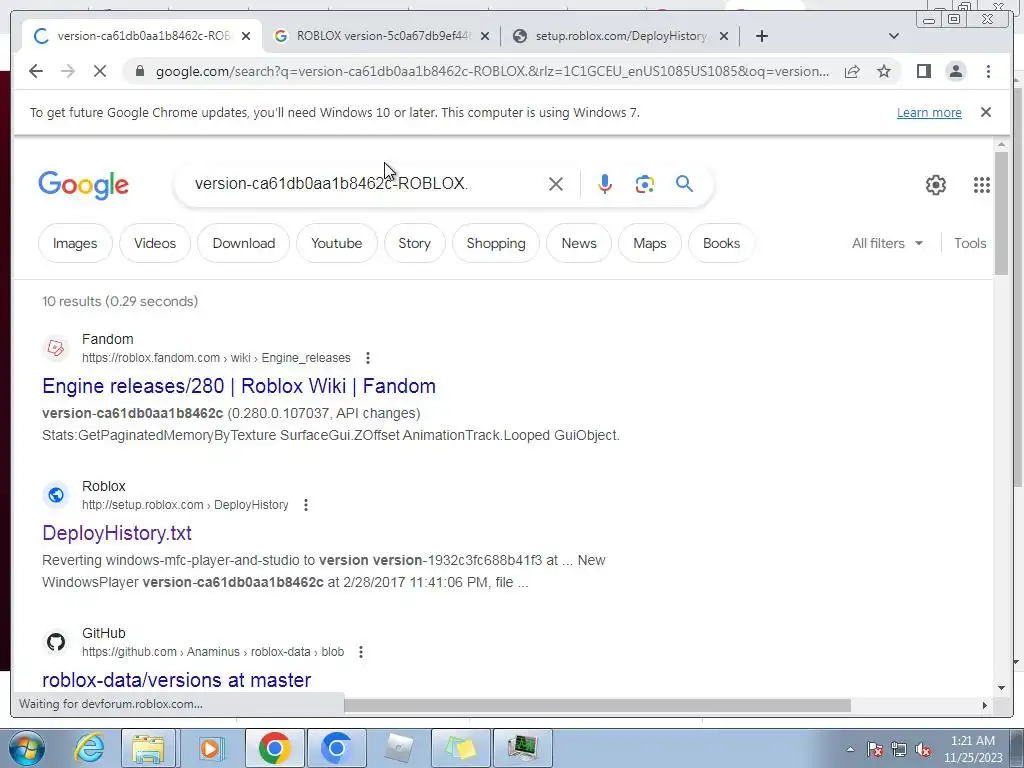This screenshot has width=1024, height=768.
Task: Click the horizontal scrollbar thumb
Action: (x=597, y=705)
